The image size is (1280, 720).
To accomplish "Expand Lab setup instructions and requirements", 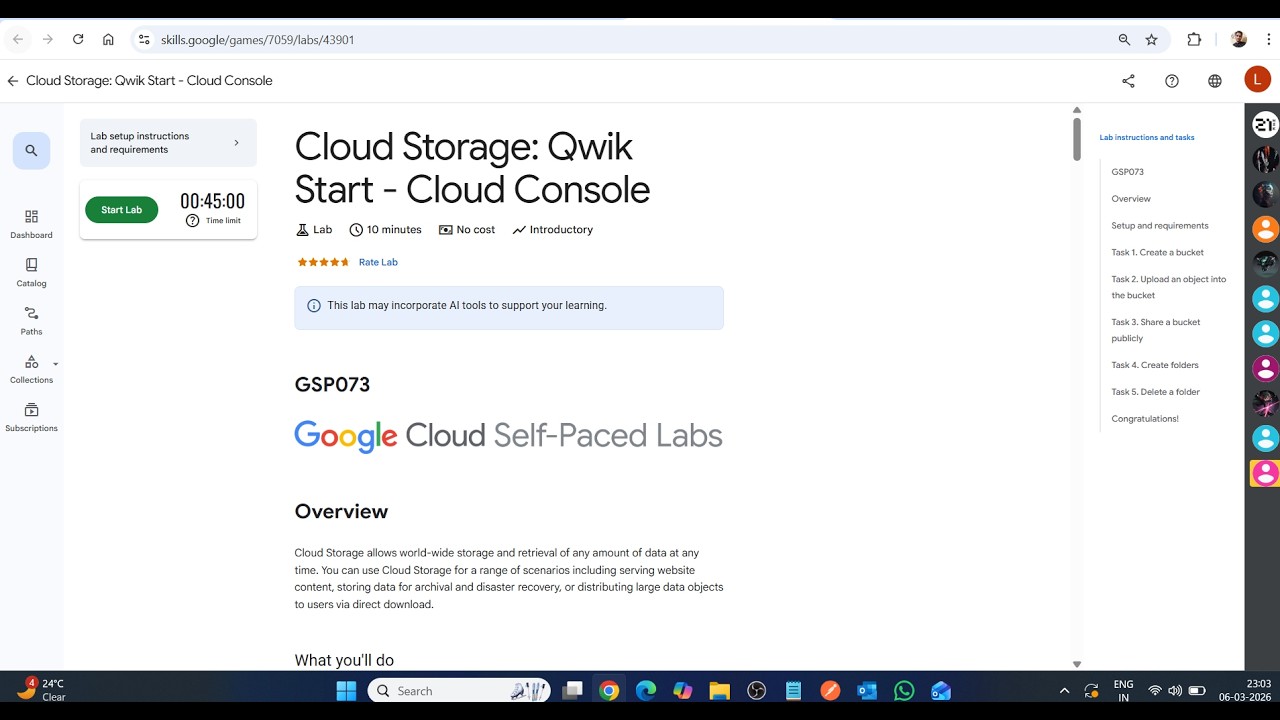I will point(168,143).
